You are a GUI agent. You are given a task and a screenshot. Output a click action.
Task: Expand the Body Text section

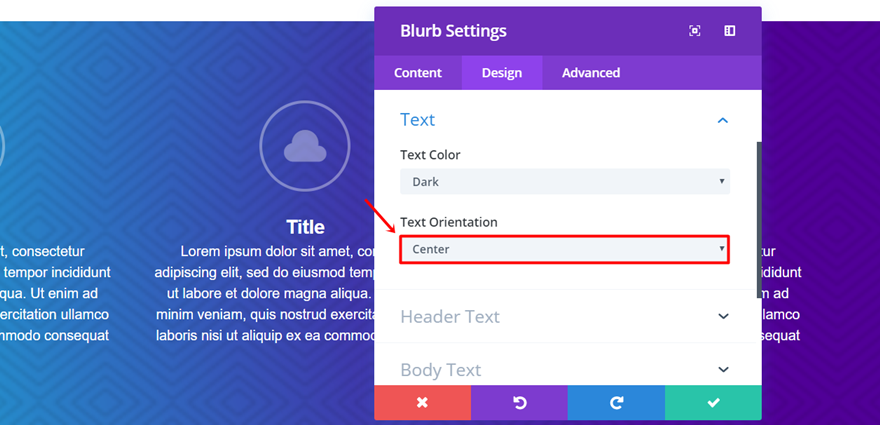[723, 369]
